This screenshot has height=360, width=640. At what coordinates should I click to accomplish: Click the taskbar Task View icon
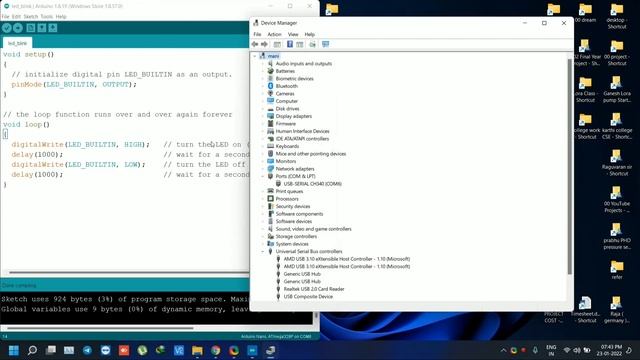click(51, 350)
